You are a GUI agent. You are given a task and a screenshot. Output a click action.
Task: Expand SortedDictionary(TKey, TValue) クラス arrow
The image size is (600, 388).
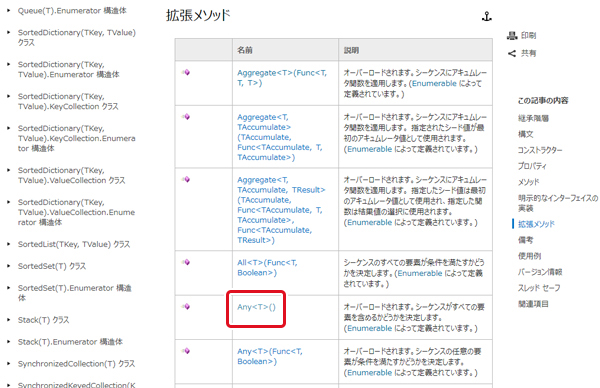click(8, 33)
